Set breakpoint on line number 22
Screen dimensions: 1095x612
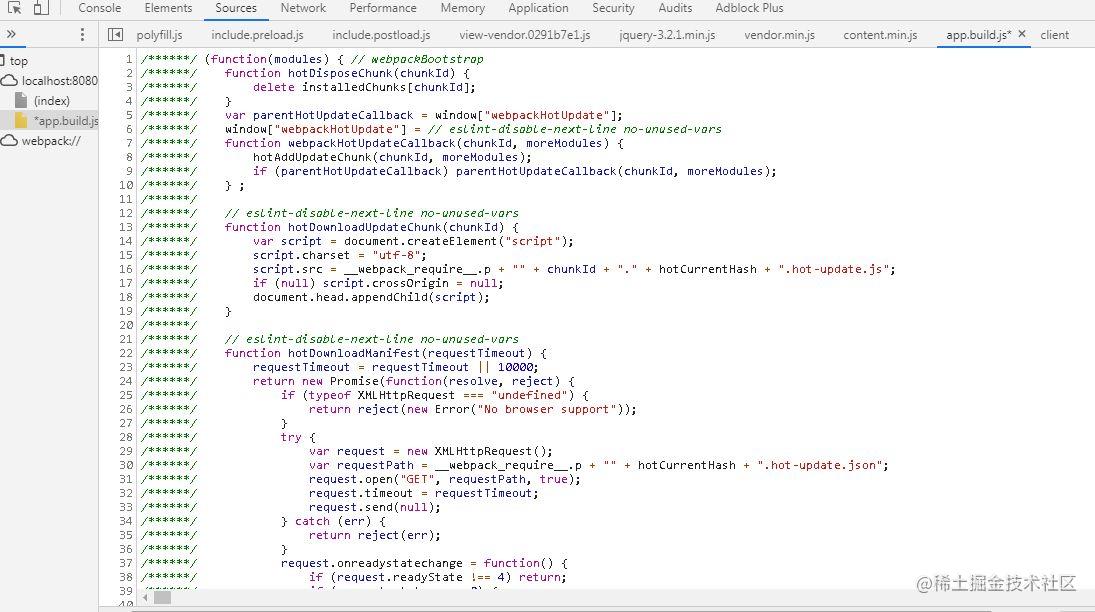(126, 353)
